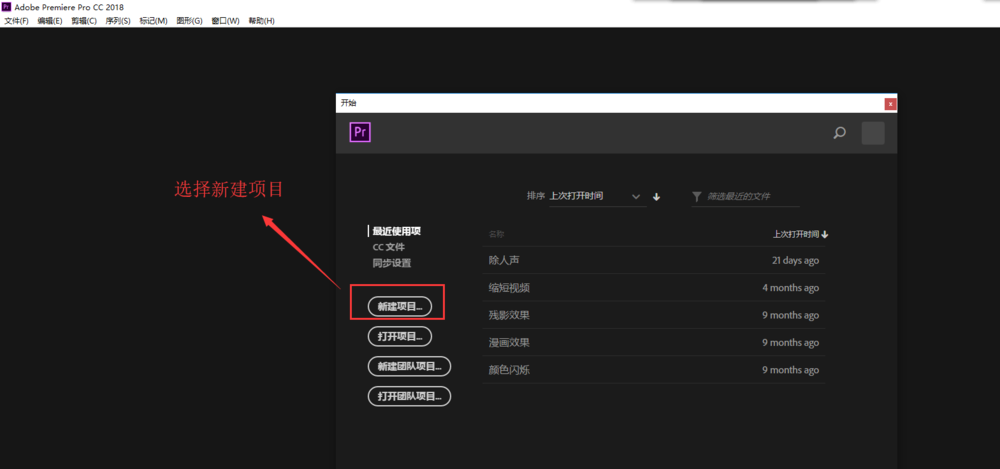Open the user profile avatar
1000x469 pixels.
(872, 133)
